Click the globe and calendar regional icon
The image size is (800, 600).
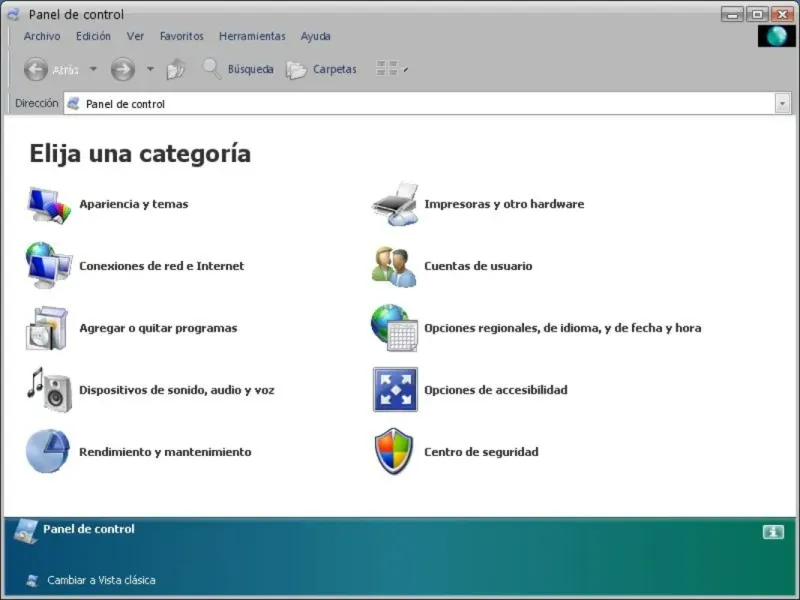tap(394, 328)
